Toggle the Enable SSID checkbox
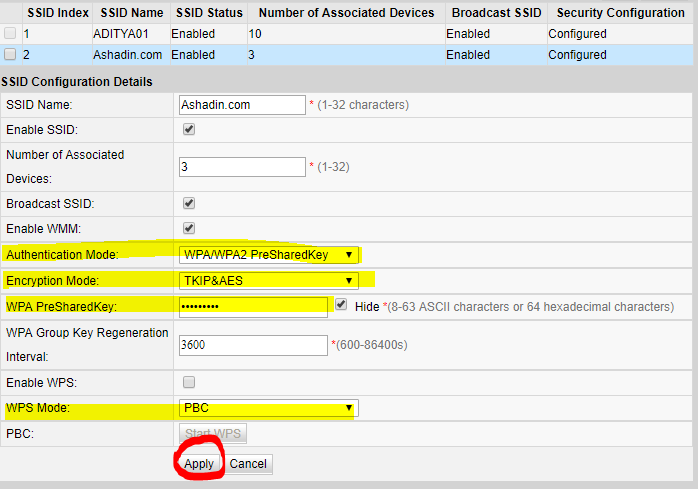 189,129
